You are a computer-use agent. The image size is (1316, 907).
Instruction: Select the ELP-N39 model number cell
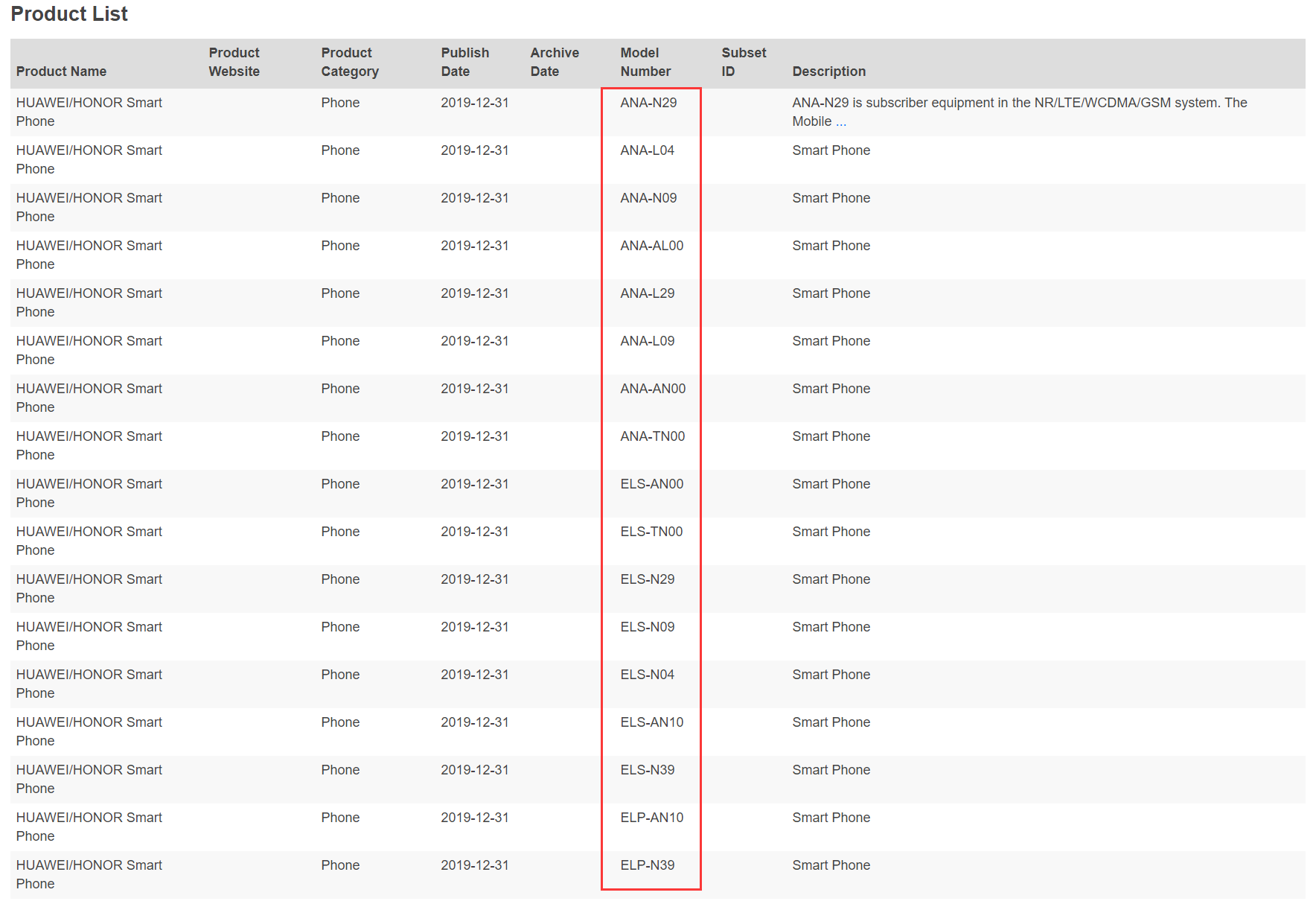pos(647,865)
